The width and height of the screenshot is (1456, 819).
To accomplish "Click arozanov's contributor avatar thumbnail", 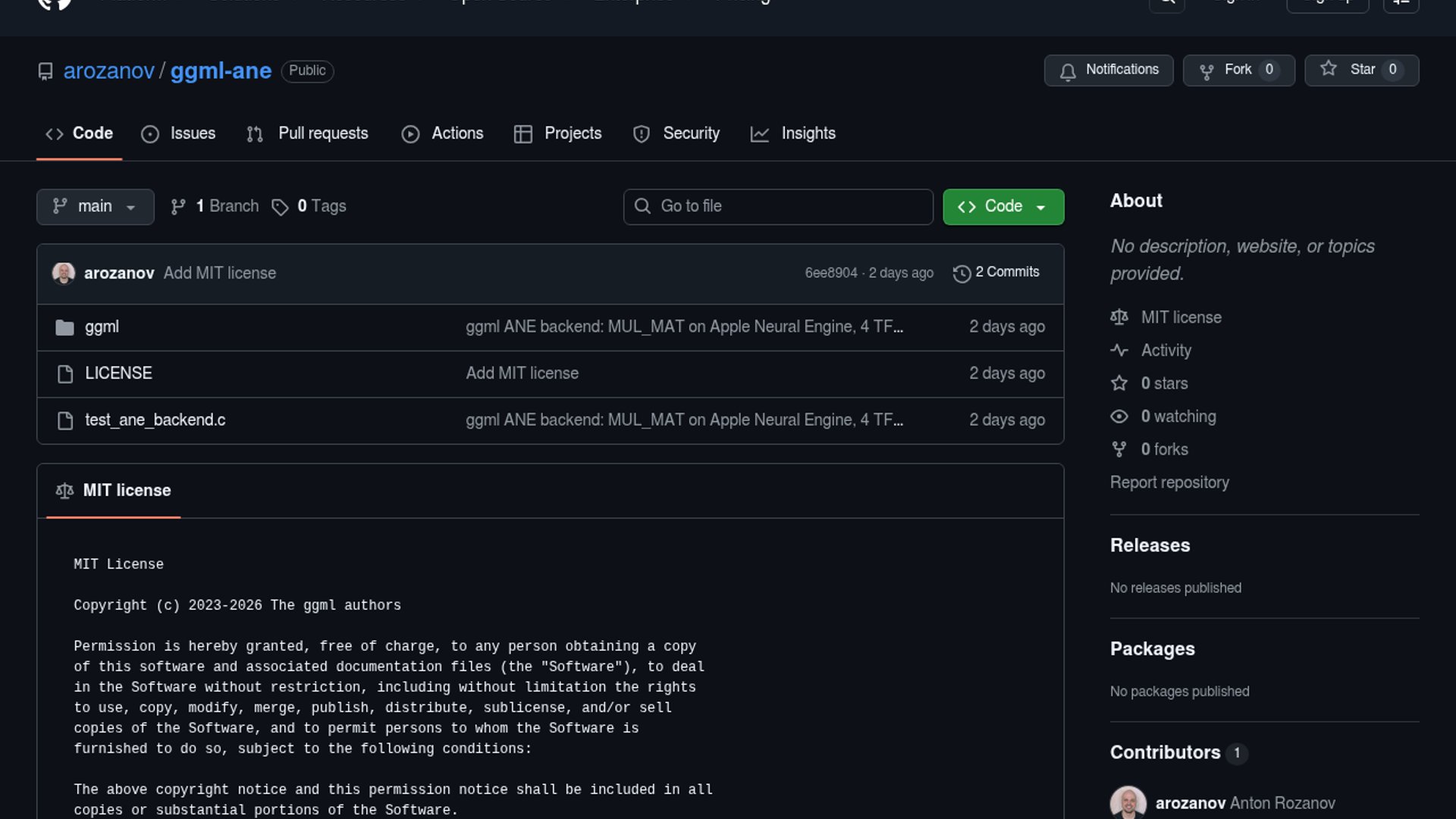I will click(x=1128, y=802).
